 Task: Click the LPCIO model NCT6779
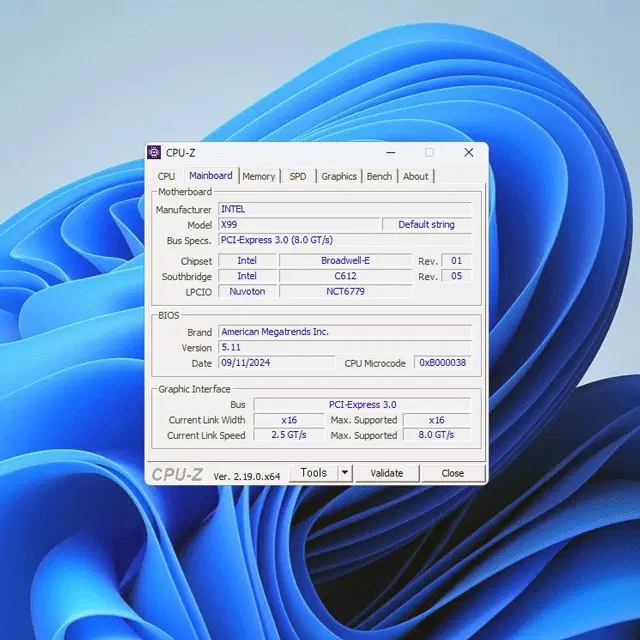tap(345, 291)
